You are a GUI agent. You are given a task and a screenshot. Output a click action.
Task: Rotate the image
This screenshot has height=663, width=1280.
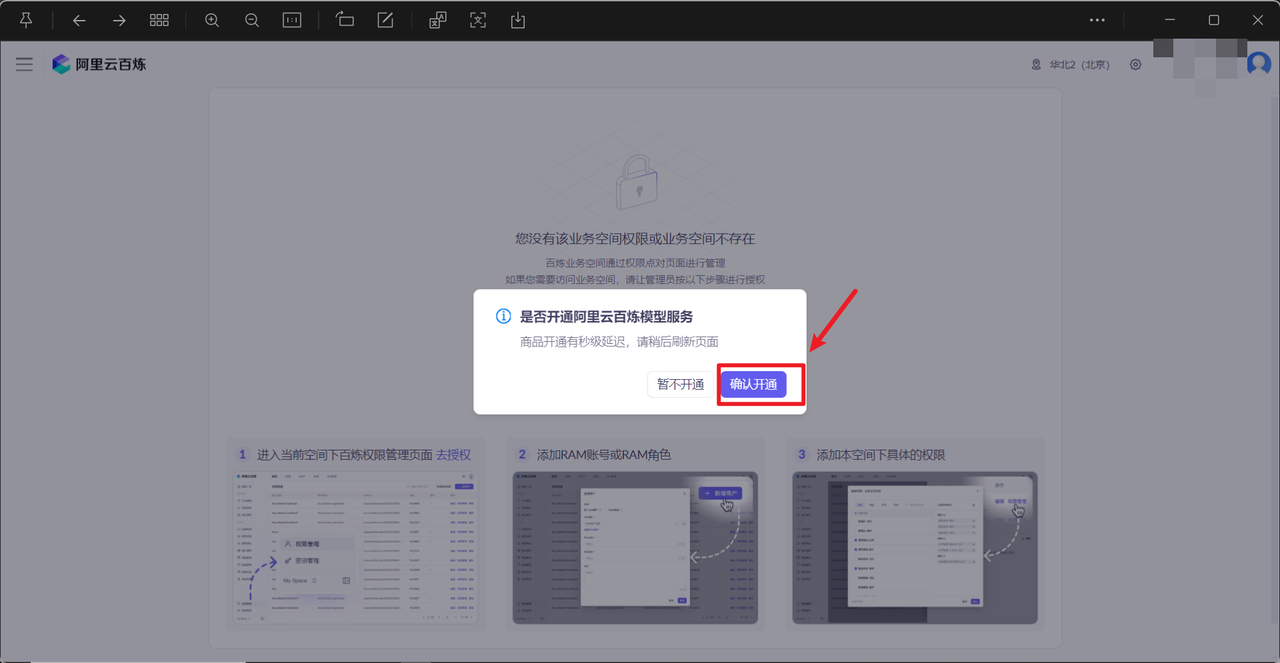[345, 20]
